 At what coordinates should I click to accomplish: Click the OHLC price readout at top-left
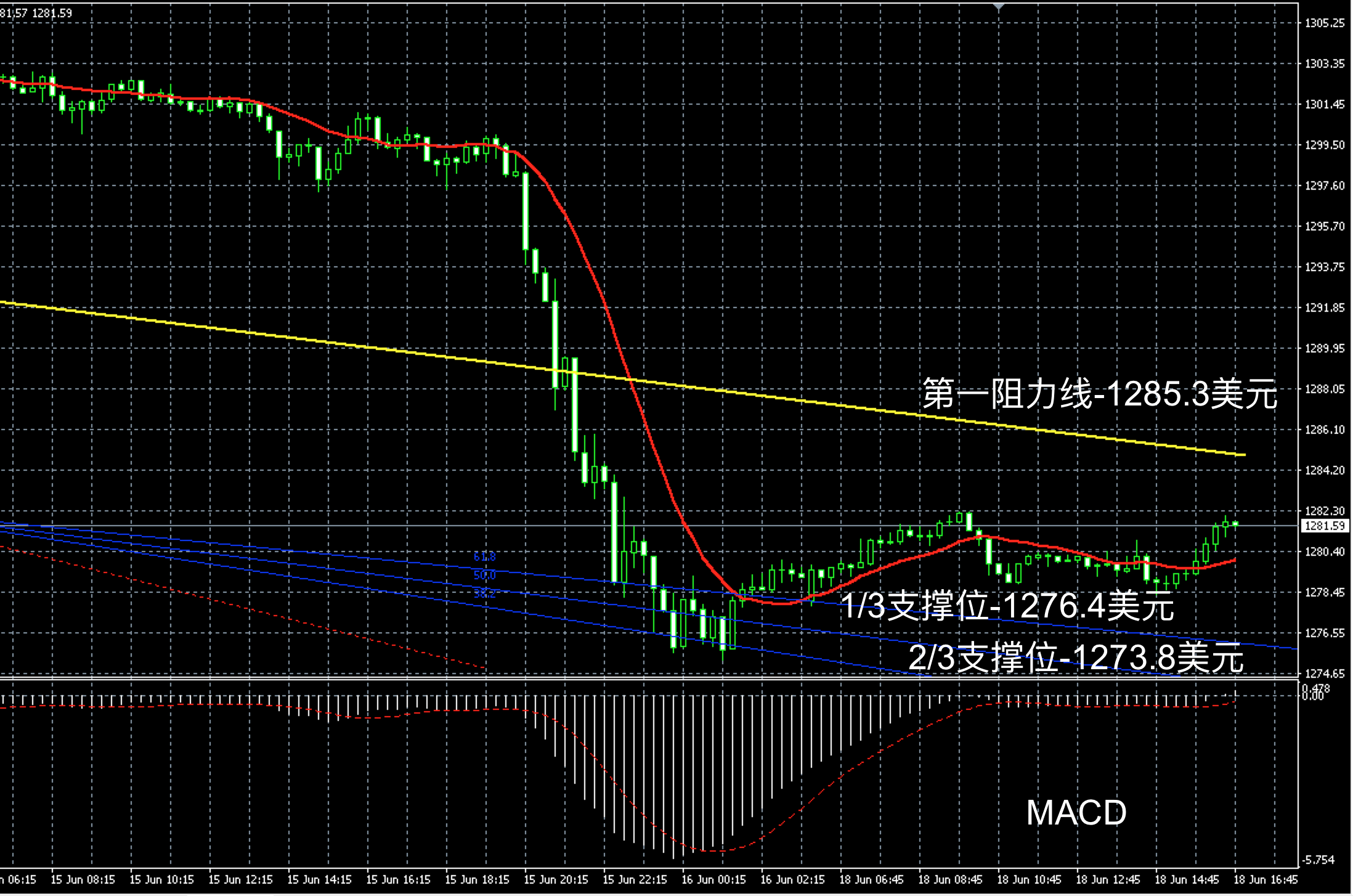36,13
